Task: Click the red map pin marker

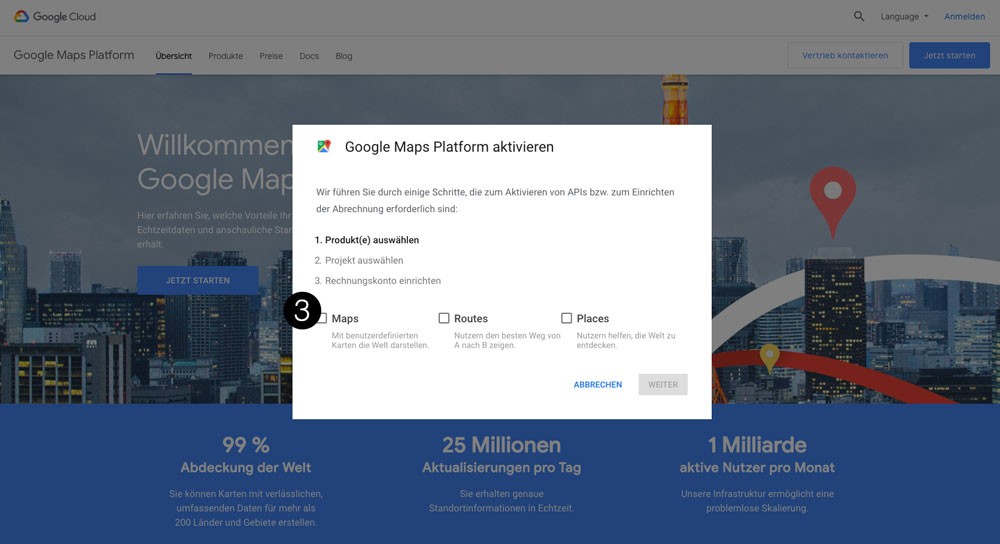Action: click(832, 198)
